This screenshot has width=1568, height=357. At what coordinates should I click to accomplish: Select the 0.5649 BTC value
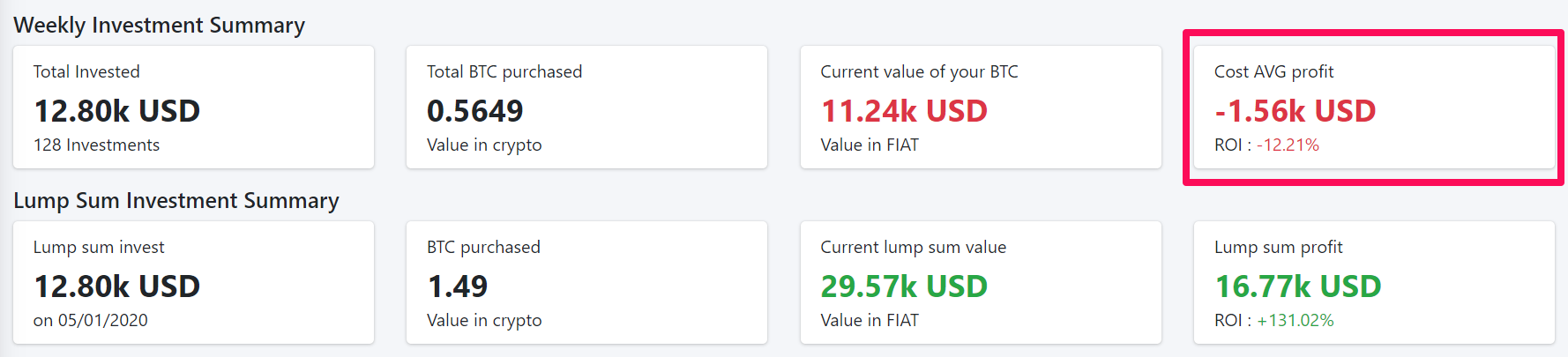[474, 111]
